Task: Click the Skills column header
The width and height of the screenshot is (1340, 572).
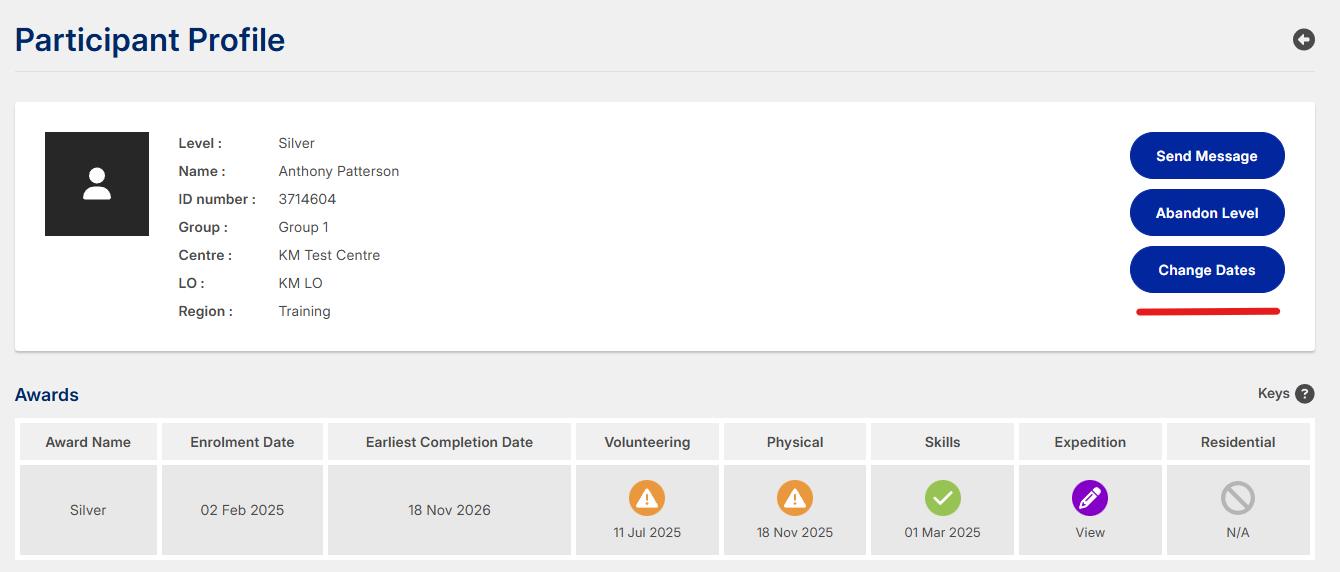Action: [942, 442]
